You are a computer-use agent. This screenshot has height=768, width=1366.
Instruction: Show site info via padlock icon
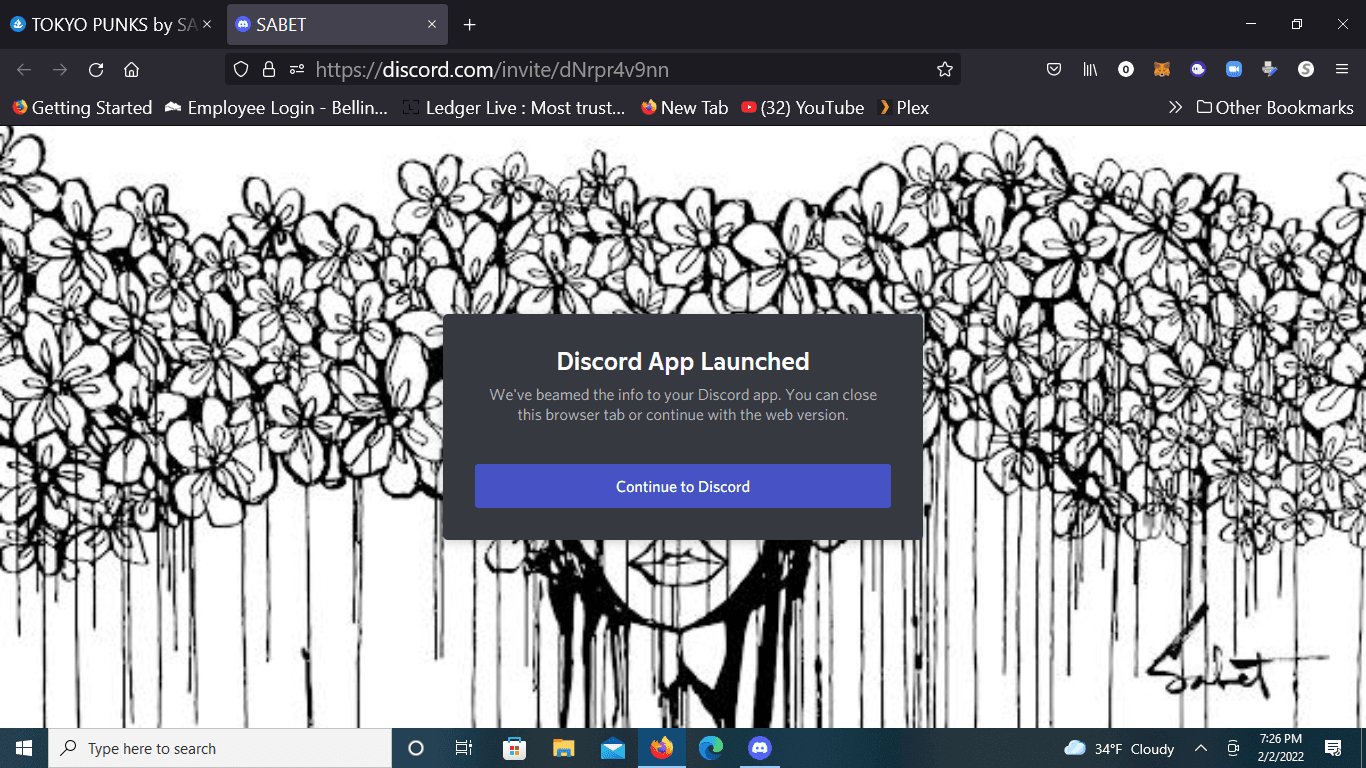[268, 69]
